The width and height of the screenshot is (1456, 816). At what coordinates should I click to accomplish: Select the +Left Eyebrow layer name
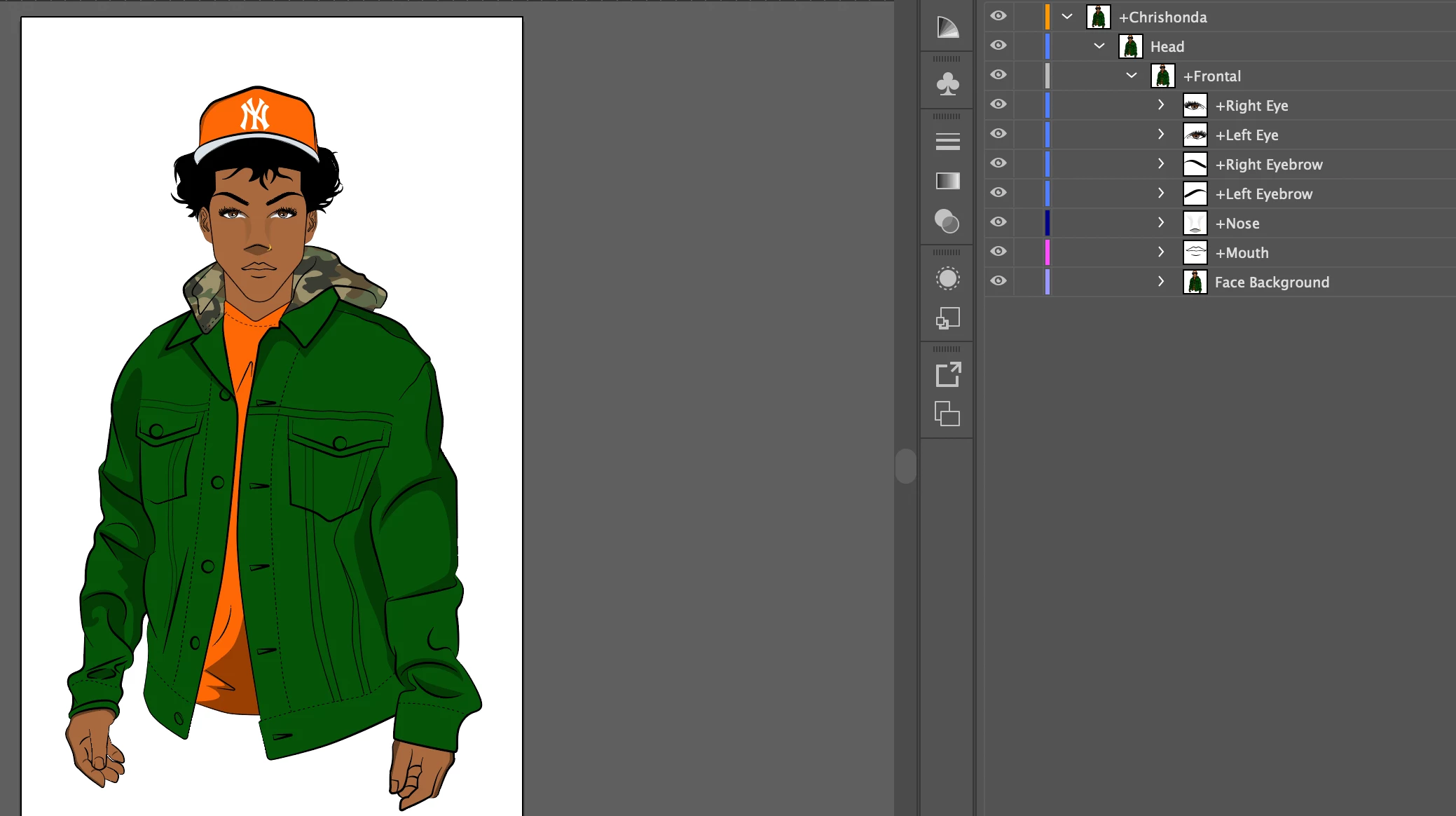coord(1263,194)
